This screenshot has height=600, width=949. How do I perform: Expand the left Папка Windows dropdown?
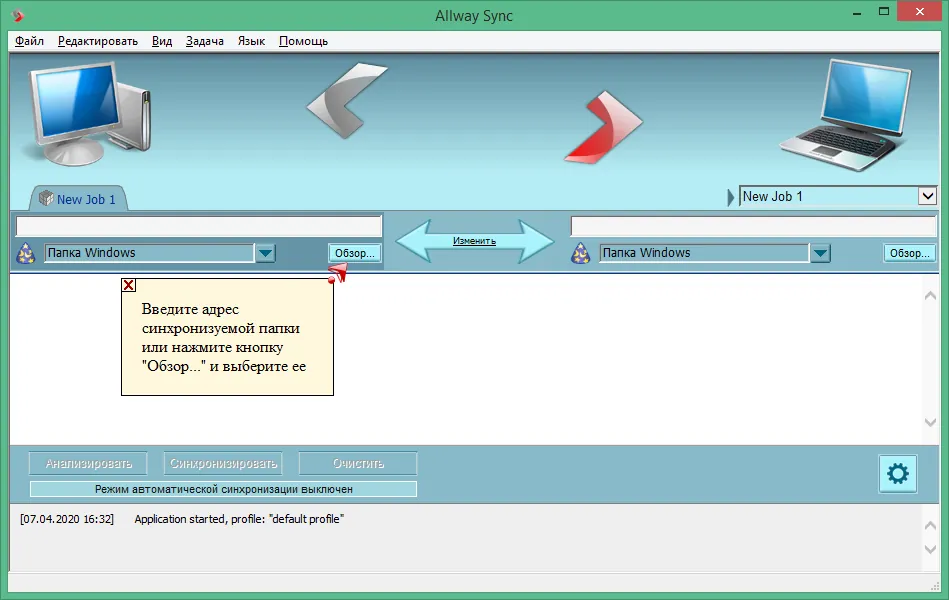[265, 253]
